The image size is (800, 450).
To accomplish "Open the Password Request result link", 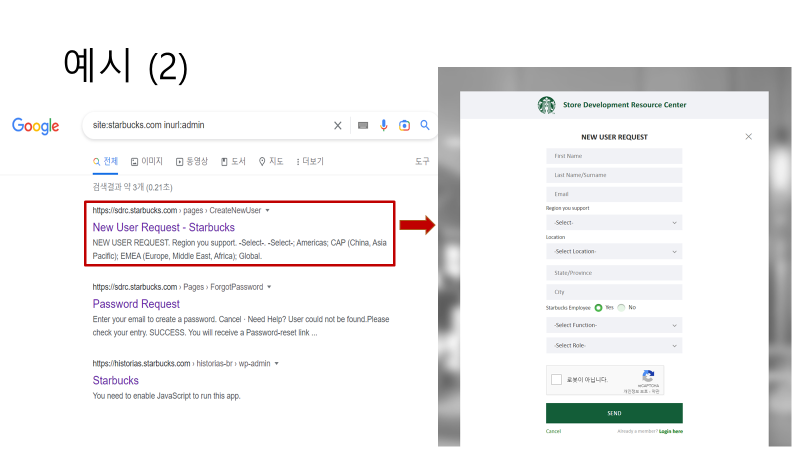I will click(136, 304).
